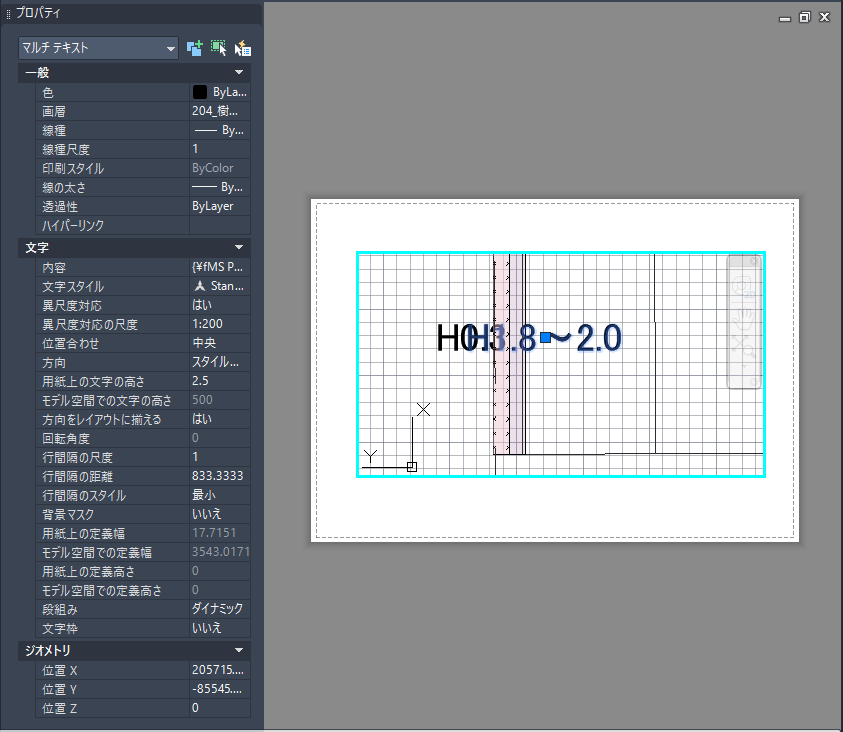The width and height of the screenshot is (843, 732).
Task: Select the Pan hand tool
Action: click(x=744, y=319)
